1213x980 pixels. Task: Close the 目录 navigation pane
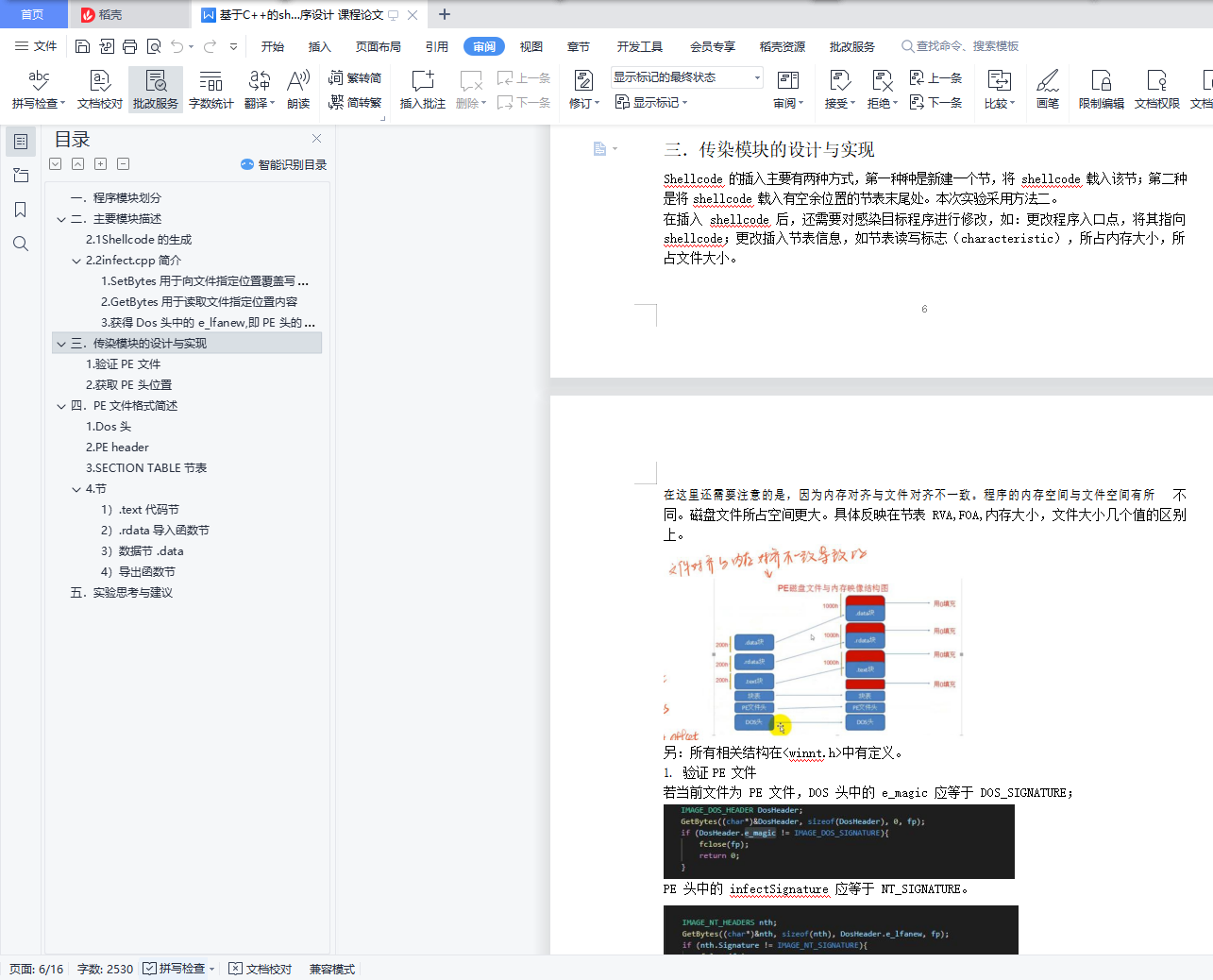click(x=317, y=138)
